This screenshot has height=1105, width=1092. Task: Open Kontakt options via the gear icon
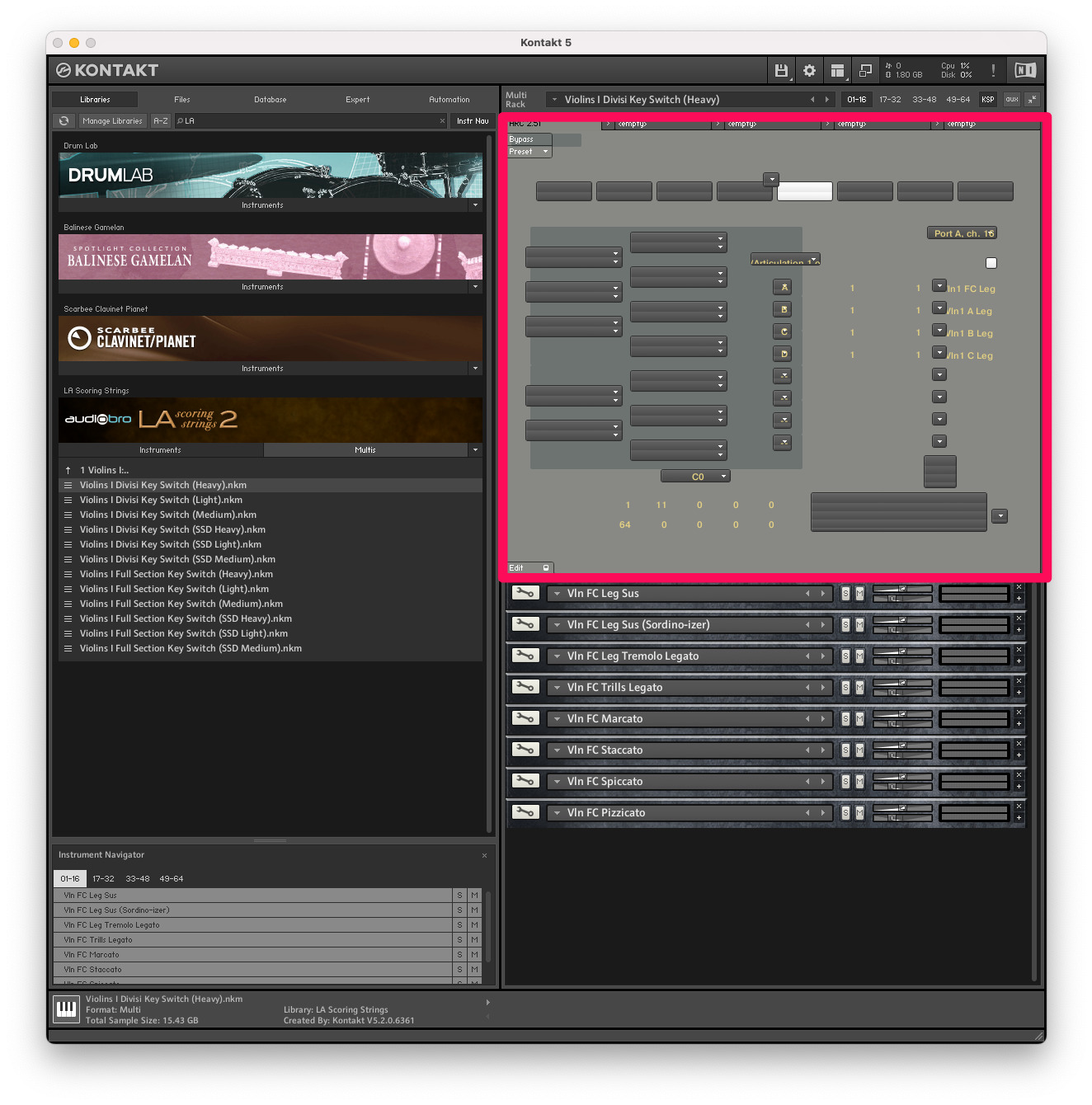(809, 70)
